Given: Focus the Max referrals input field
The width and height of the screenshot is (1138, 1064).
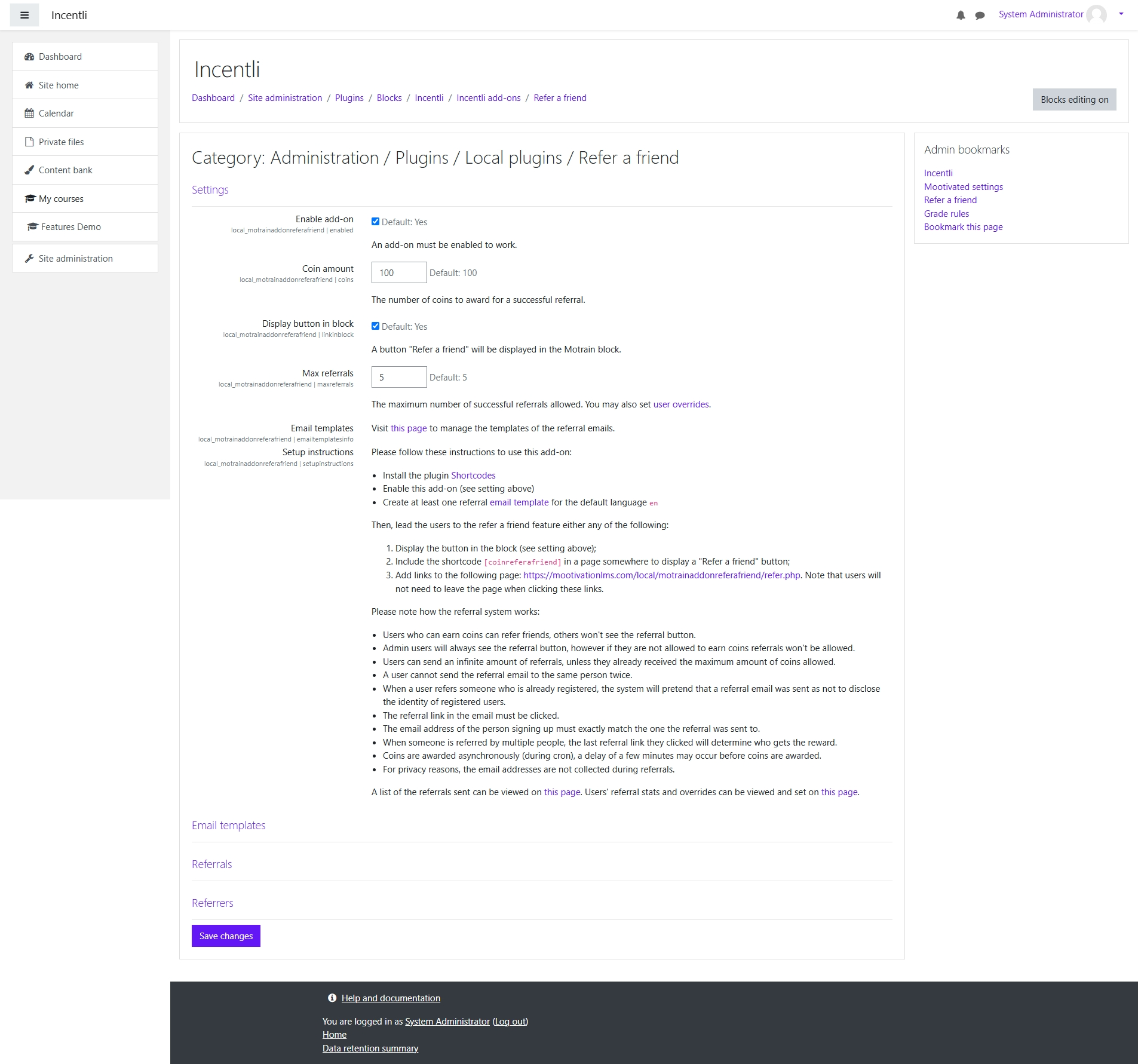Looking at the screenshot, I should coord(399,377).
